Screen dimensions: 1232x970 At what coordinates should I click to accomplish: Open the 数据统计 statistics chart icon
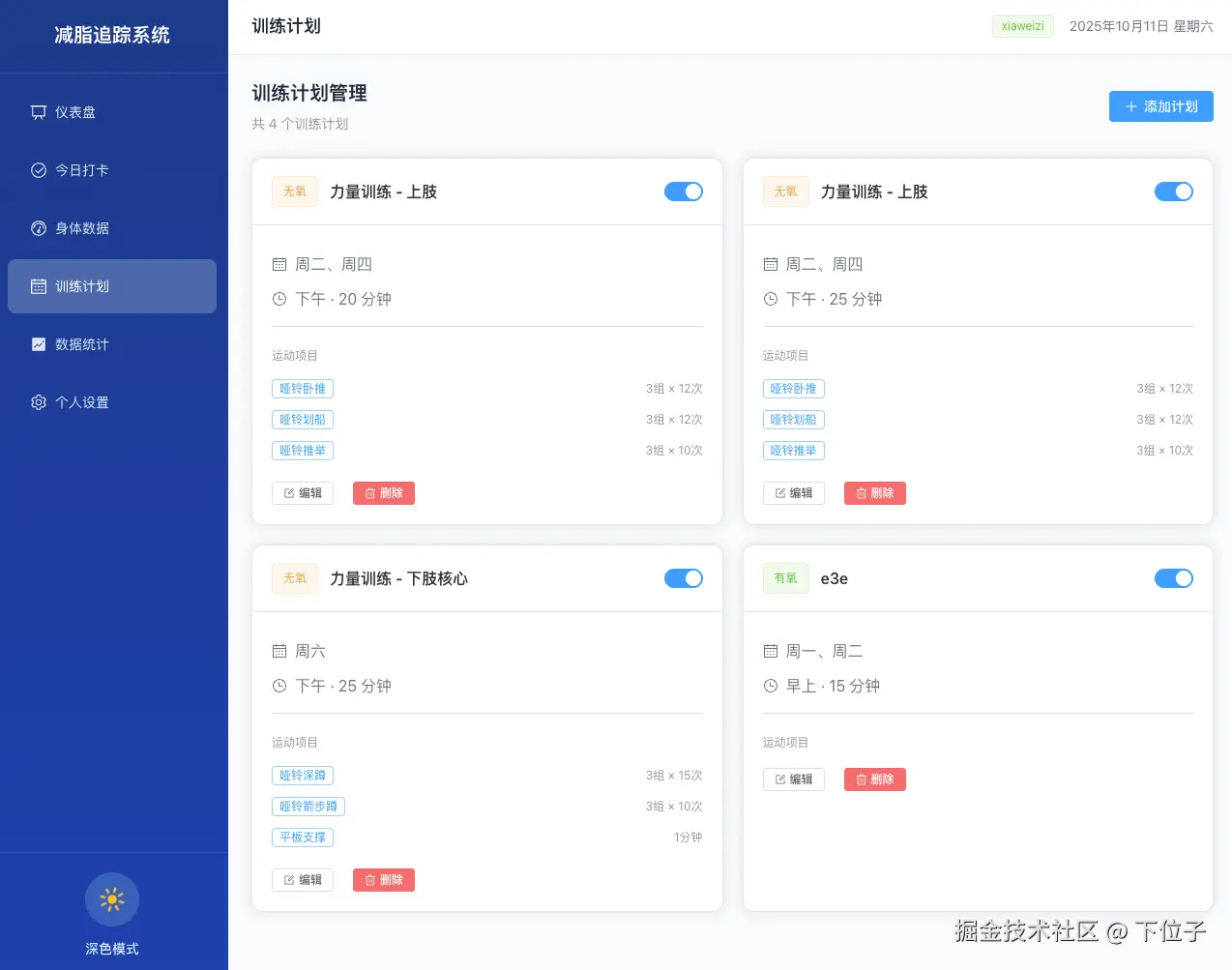(40, 344)
